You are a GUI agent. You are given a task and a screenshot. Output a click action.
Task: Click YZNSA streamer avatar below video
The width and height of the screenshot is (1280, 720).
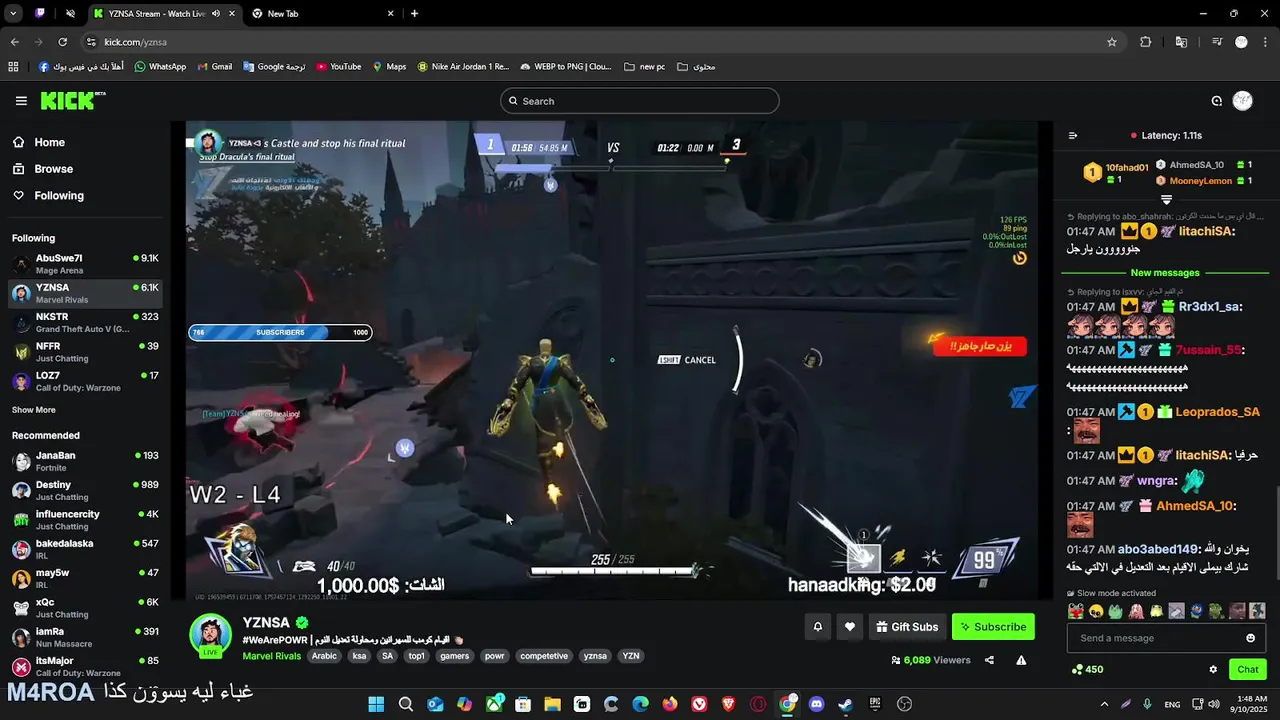click(210, 636)
